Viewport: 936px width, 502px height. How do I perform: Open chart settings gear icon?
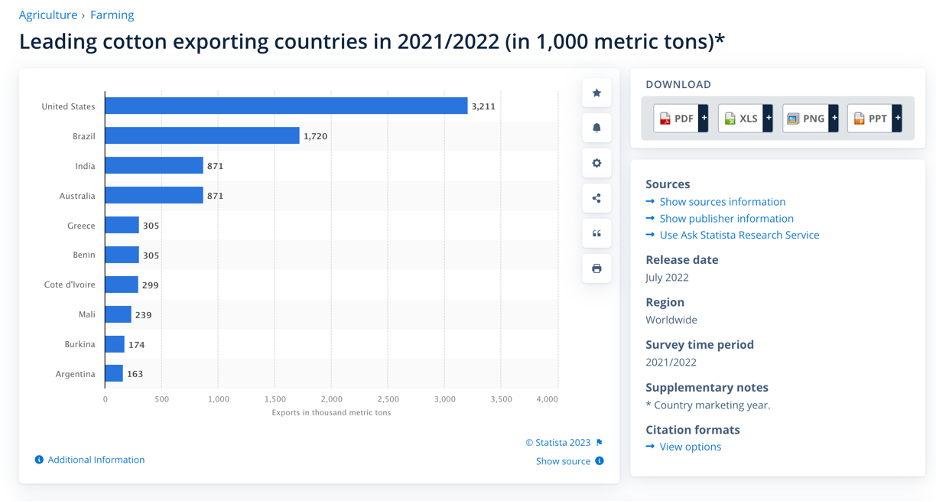pyautogui.click(x=597, y=163)
